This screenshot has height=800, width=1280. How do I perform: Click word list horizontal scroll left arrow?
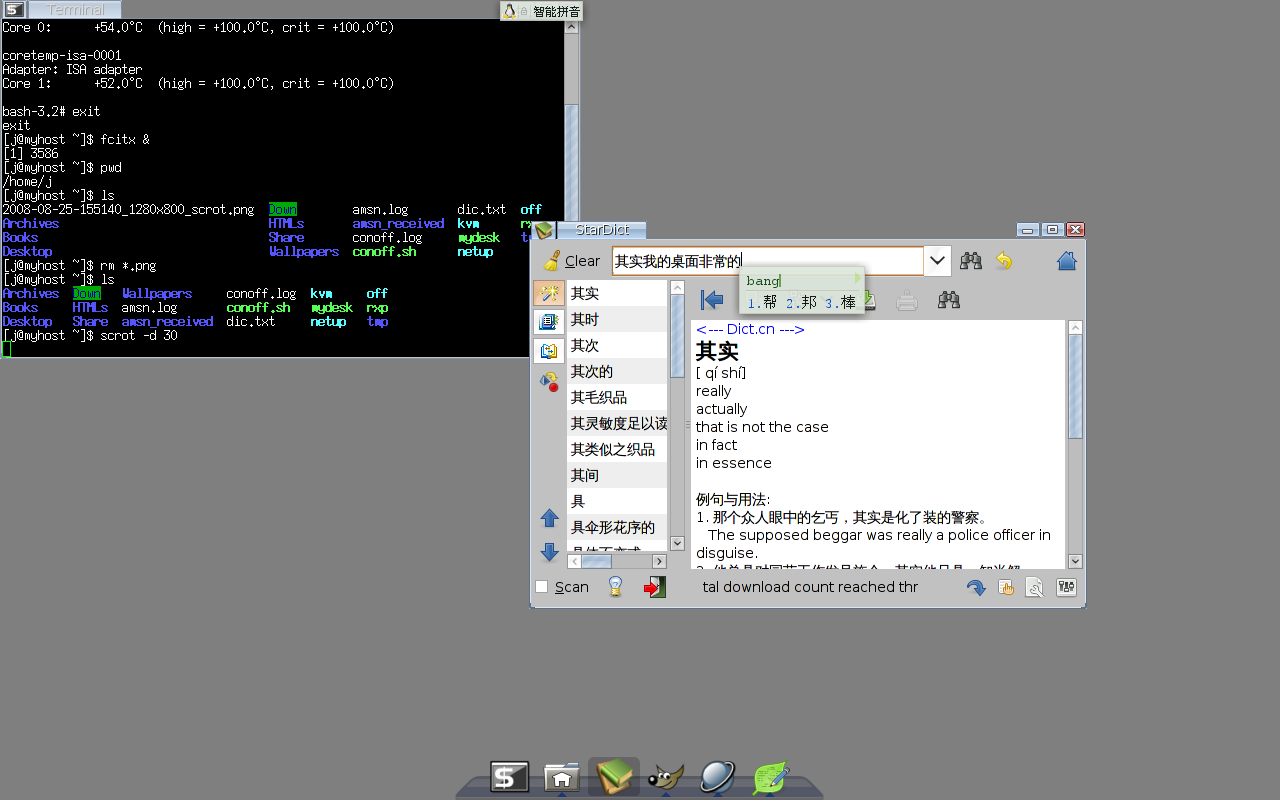(x=574, y=561)
